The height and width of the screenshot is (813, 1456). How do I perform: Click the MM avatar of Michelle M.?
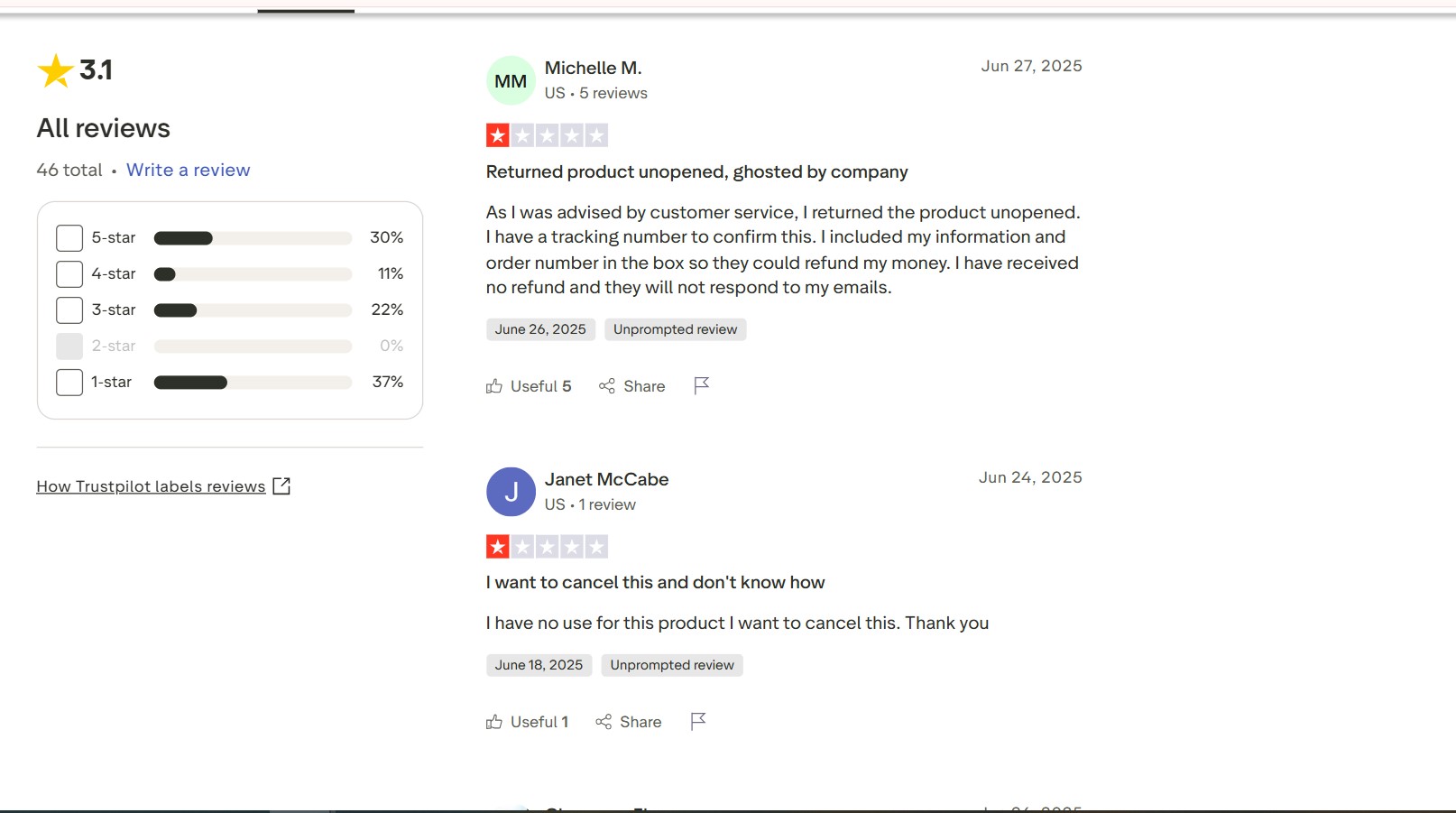click(511, 81)
